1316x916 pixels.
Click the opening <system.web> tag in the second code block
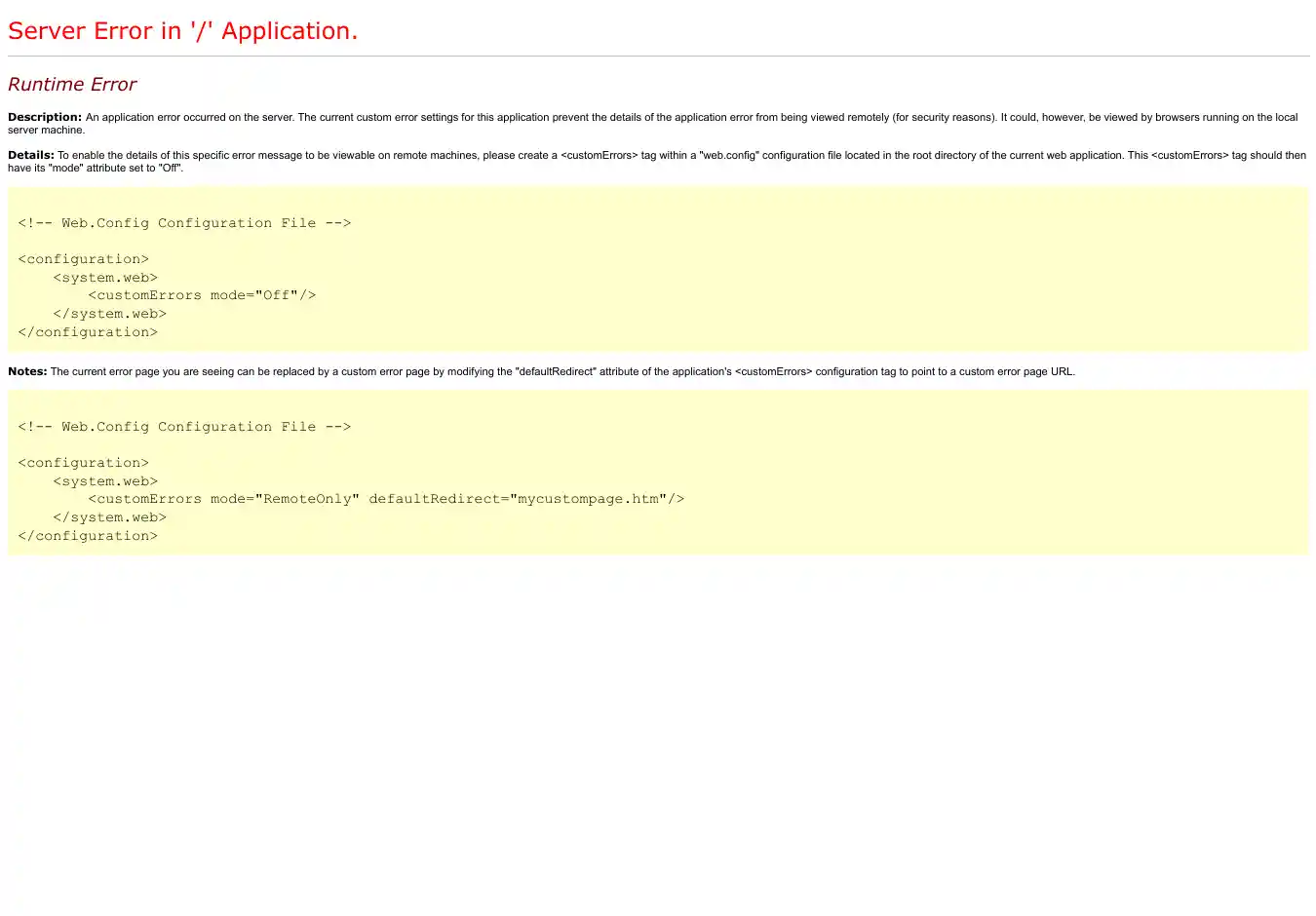coord(105,481)
